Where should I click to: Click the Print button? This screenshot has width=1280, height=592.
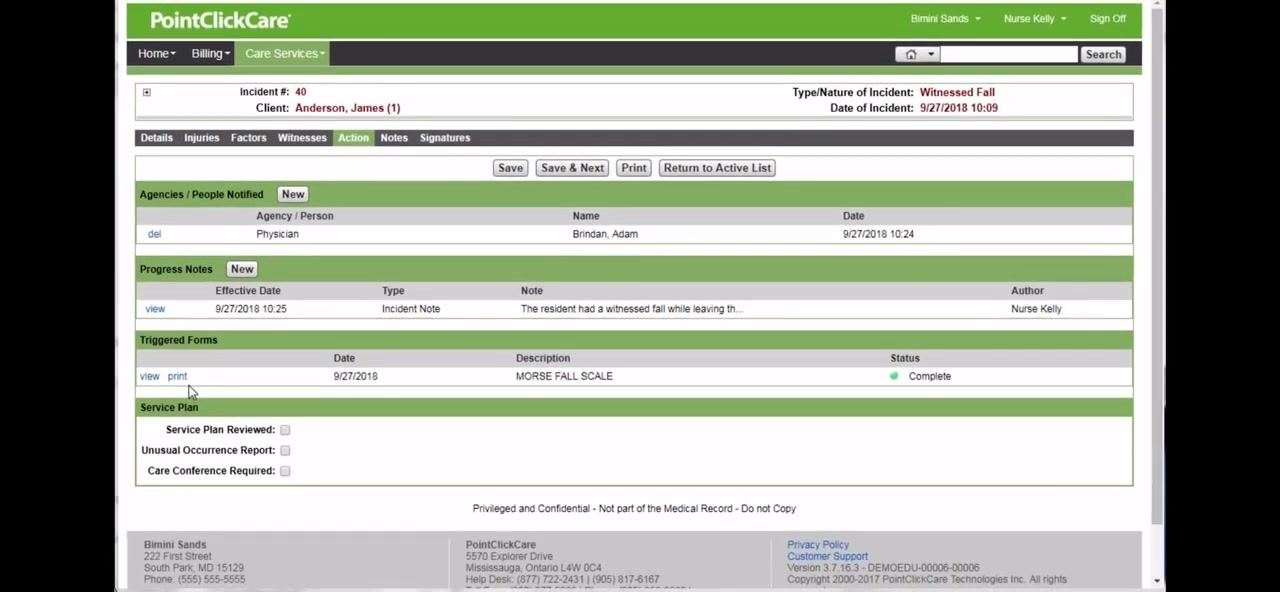[634, 168]
